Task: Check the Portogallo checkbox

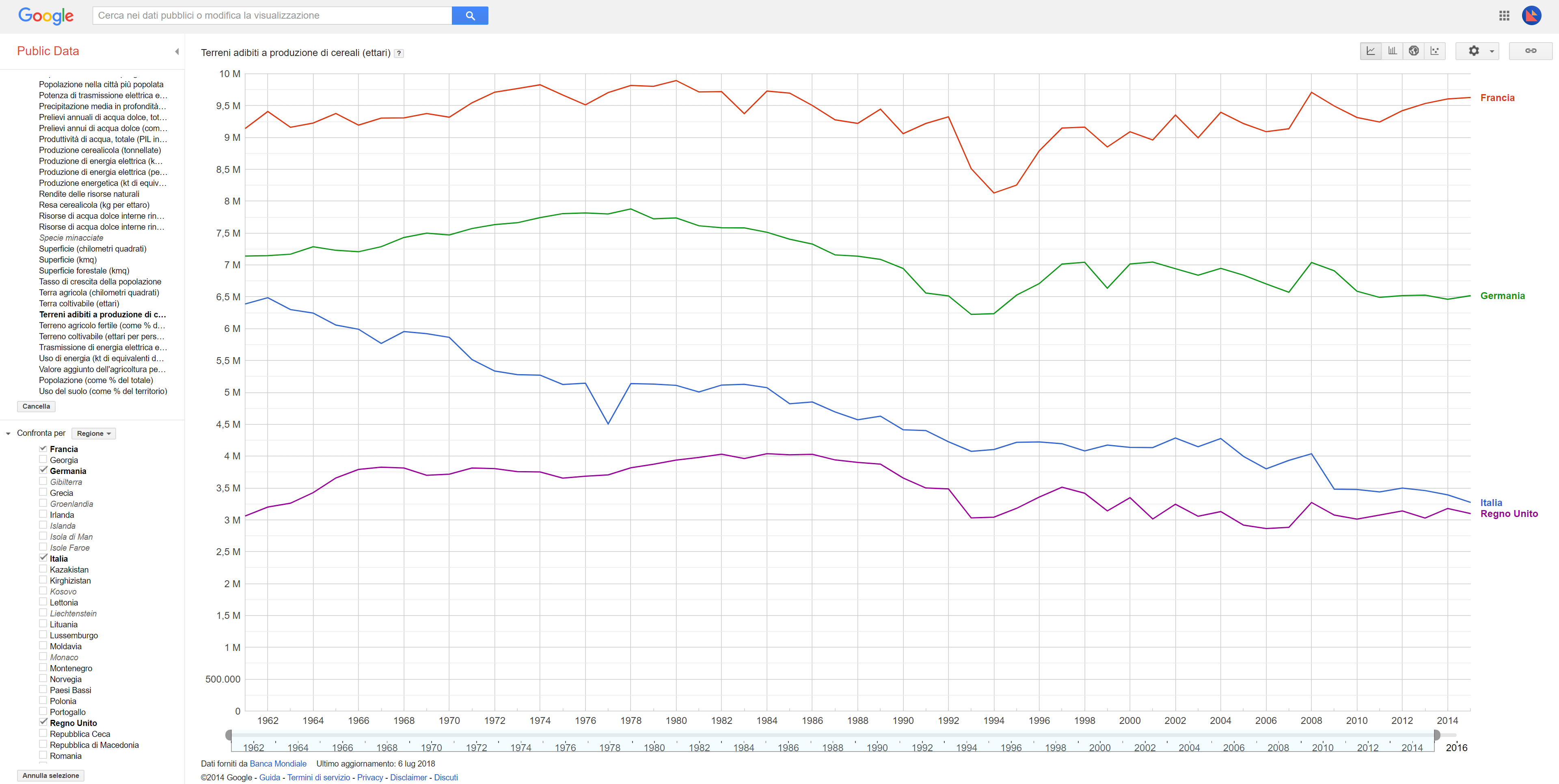Action: pos(43,711)
